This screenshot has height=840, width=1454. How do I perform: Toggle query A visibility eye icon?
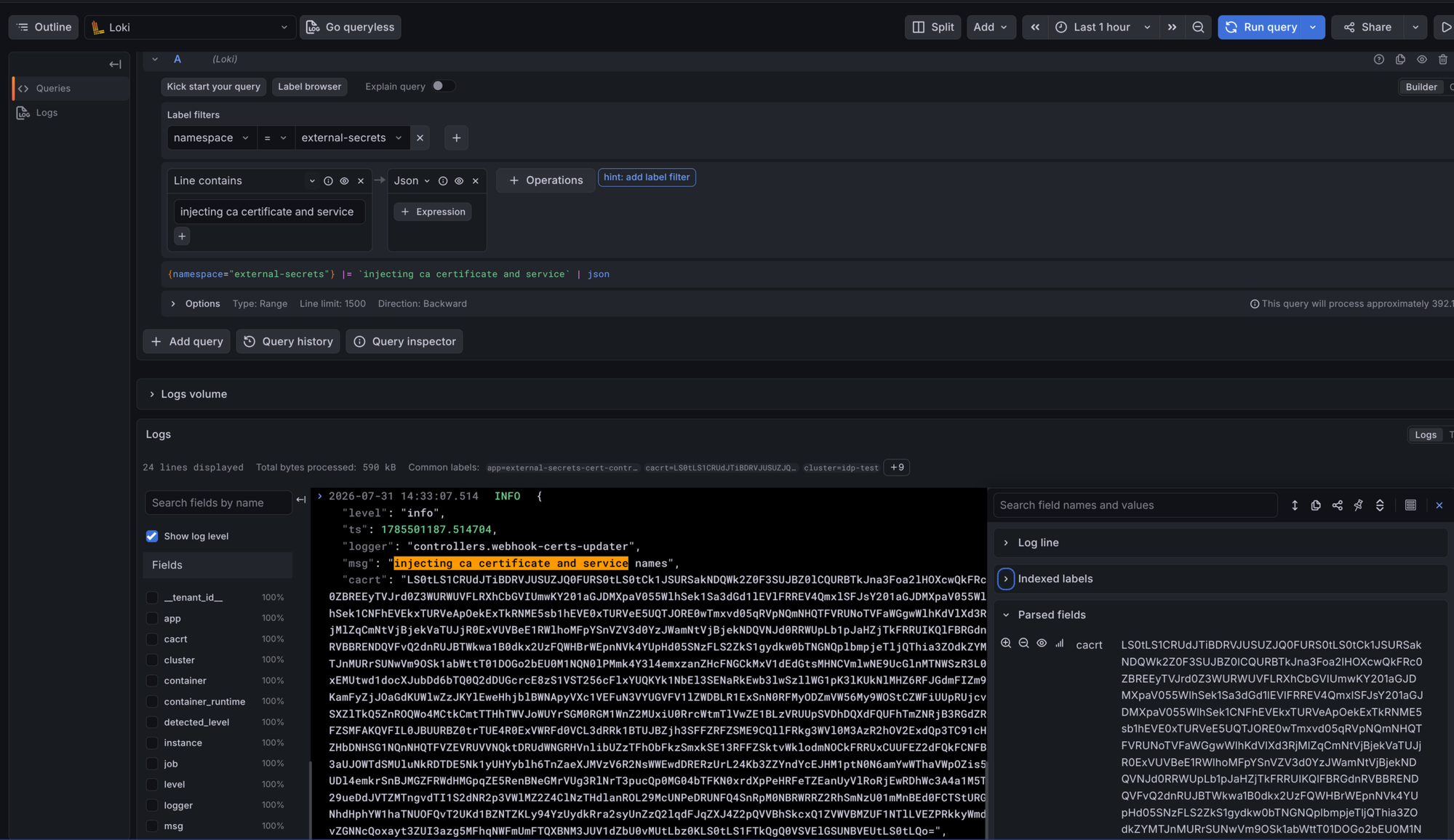[1421, 60]
